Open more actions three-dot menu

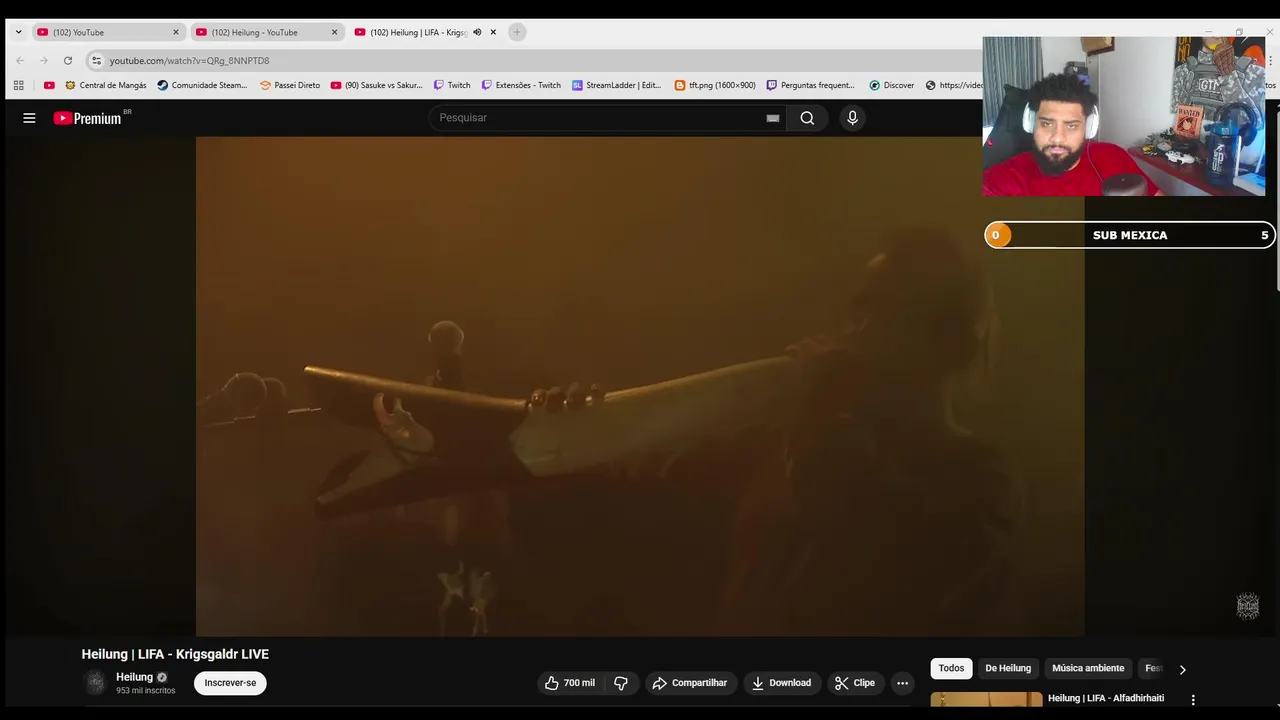(x=902, y=683)
